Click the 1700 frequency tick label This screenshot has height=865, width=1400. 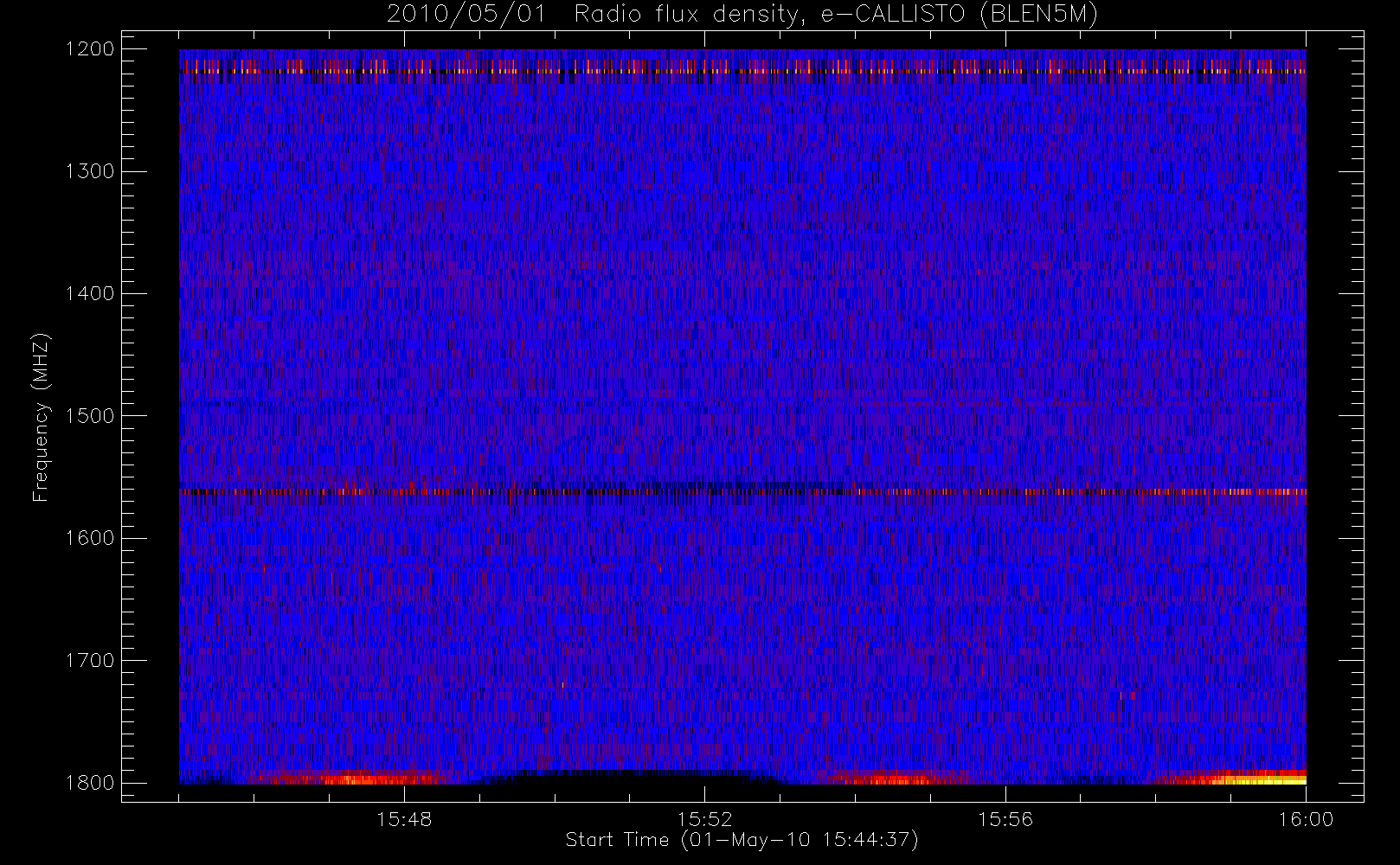[x=90, y=660]
